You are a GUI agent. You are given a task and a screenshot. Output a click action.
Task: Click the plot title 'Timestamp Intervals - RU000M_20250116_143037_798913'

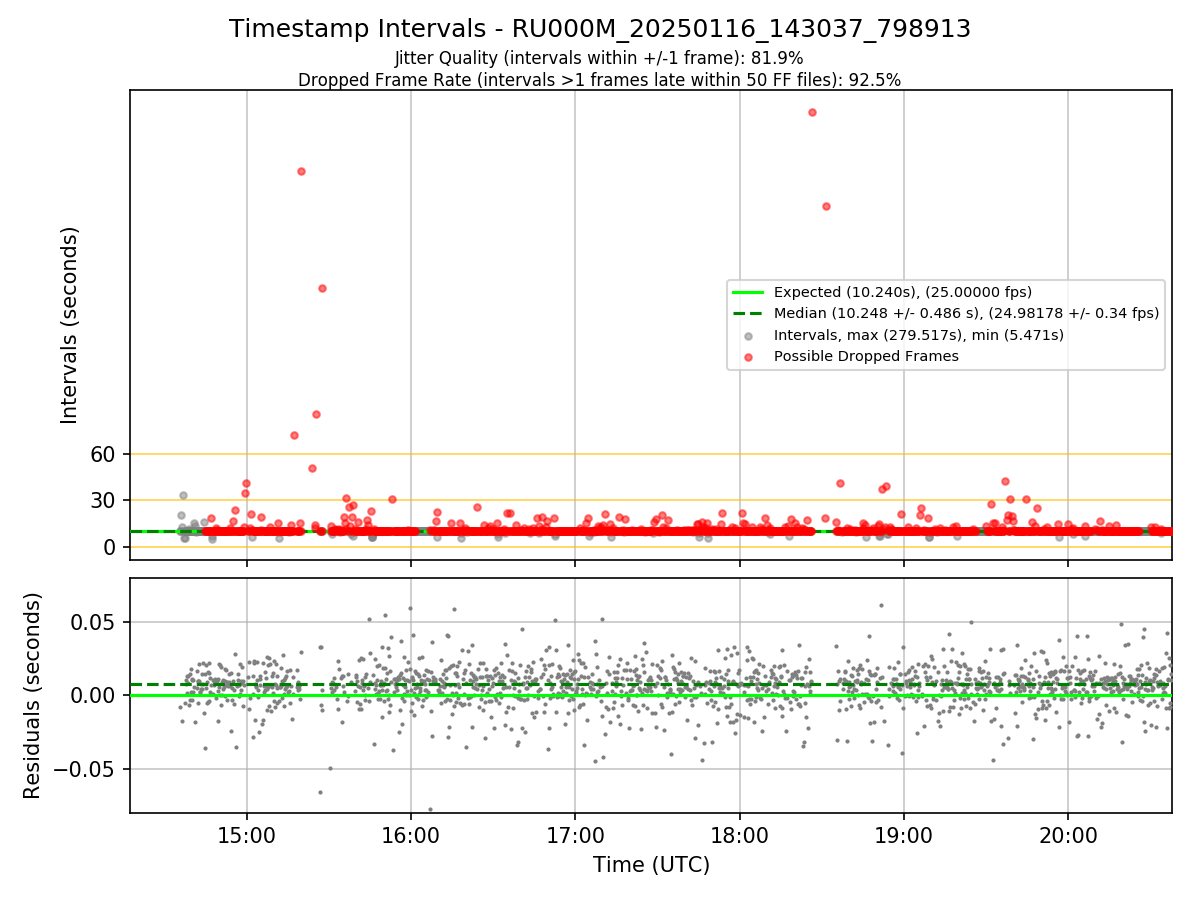[600, 29]
